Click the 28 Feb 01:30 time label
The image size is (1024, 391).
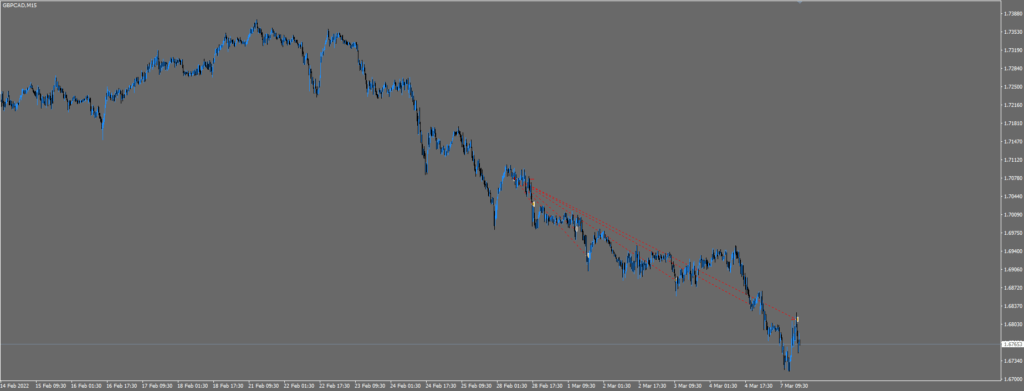coord(511,385)
